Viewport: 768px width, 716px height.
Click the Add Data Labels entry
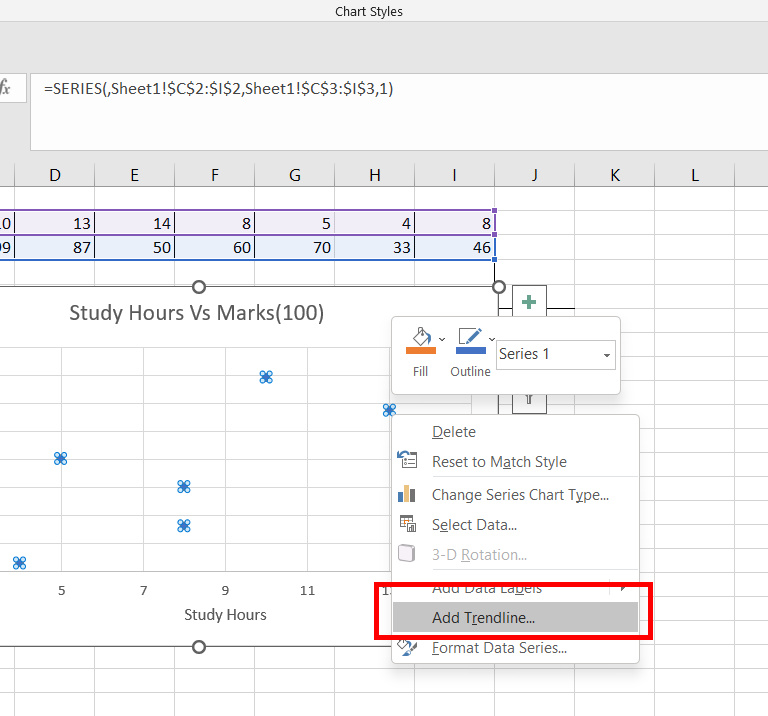click(487, 588)
